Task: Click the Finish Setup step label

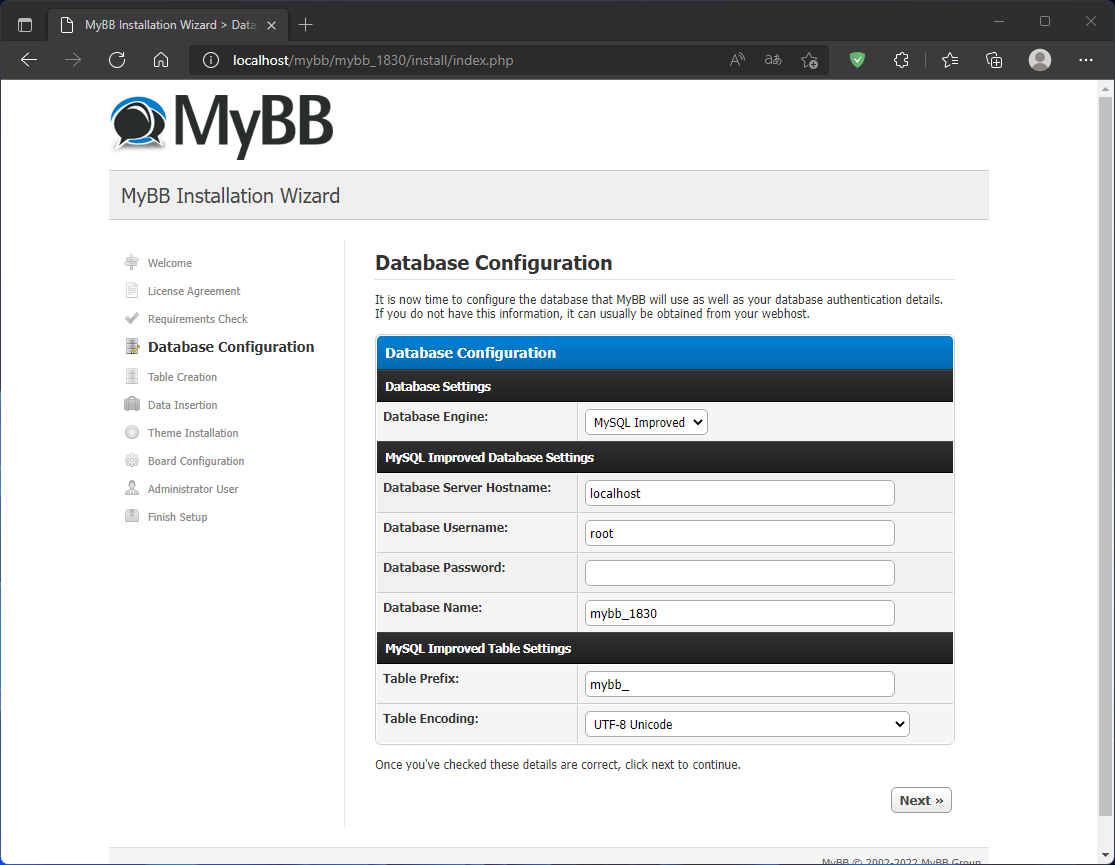Action: [x=178, y=517]
